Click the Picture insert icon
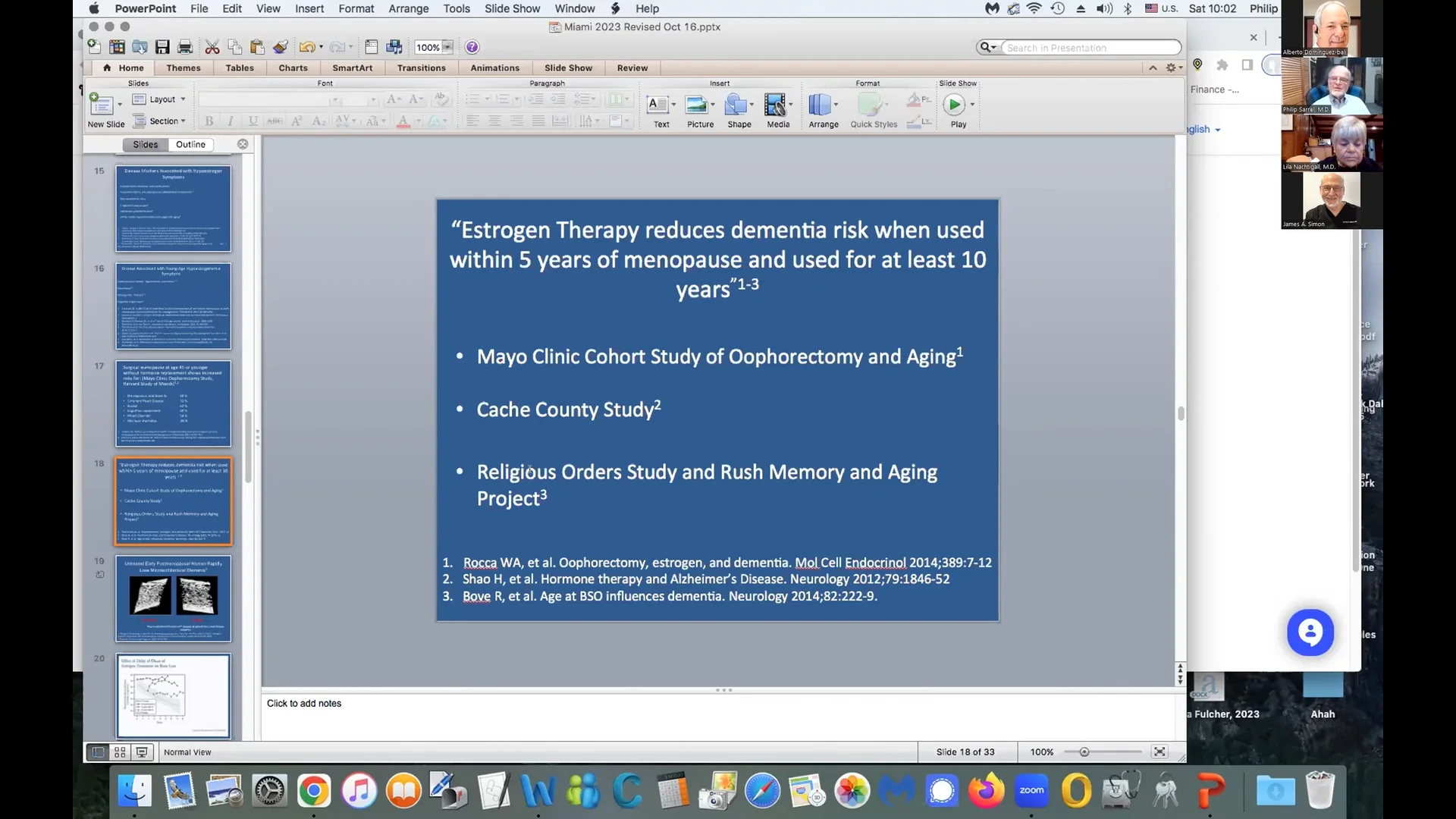Screen dimensions: 1456x819 [696, 104]
